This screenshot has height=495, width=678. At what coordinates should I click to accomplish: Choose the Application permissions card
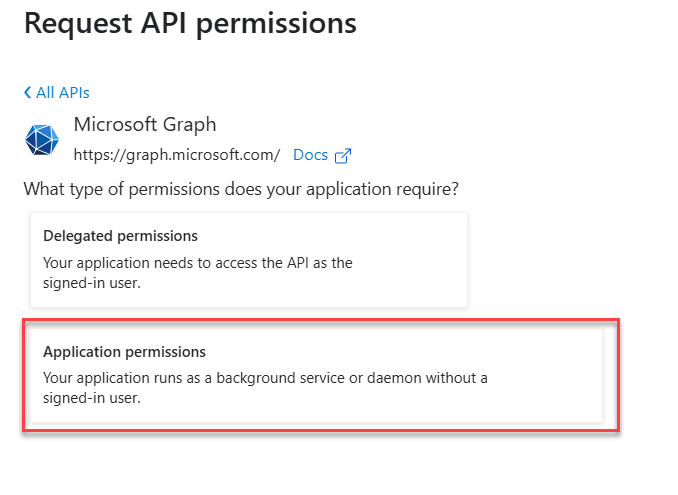(x=317, y=375)
